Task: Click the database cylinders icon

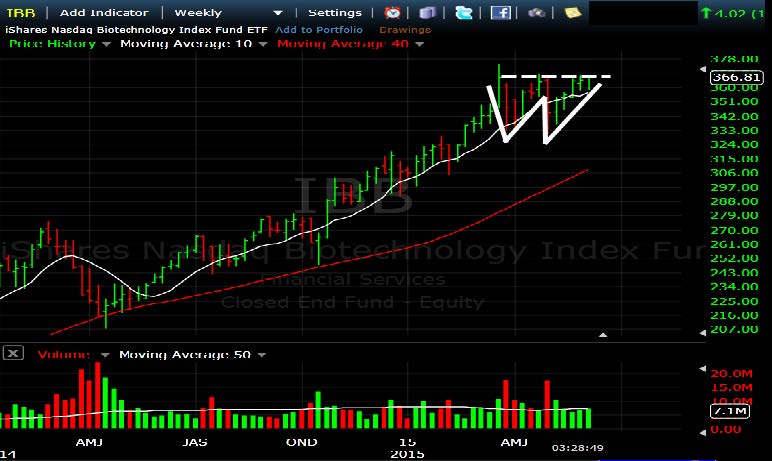Action: (x=427, y=12)
